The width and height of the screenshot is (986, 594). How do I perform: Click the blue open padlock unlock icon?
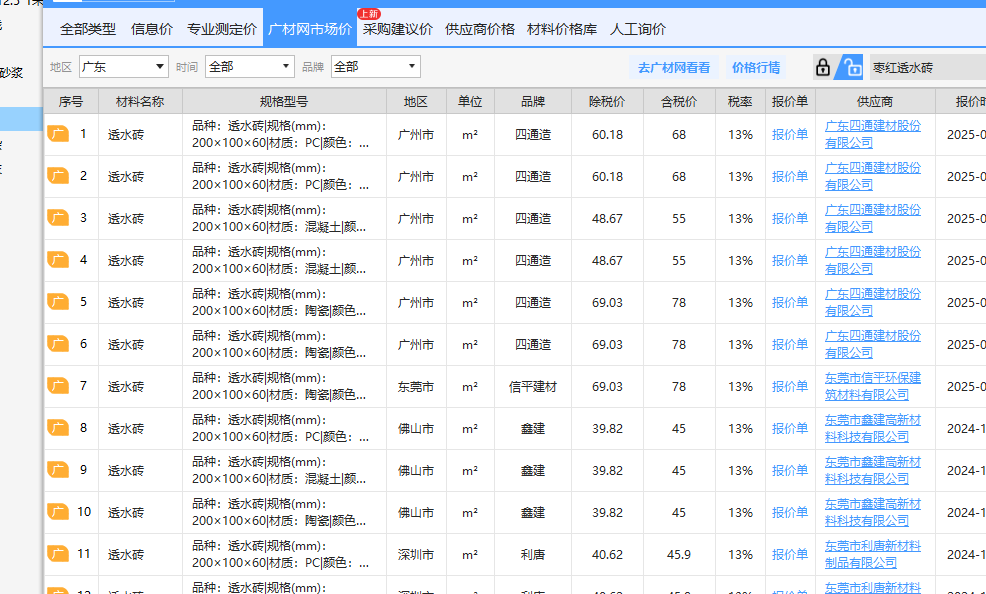coord(851,67)
